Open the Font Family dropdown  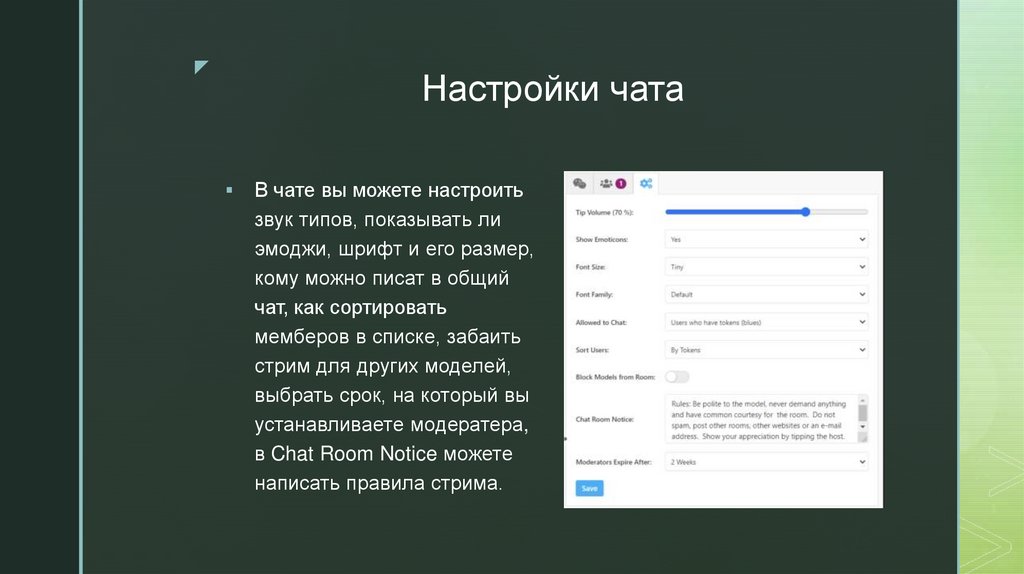(766, 295)
